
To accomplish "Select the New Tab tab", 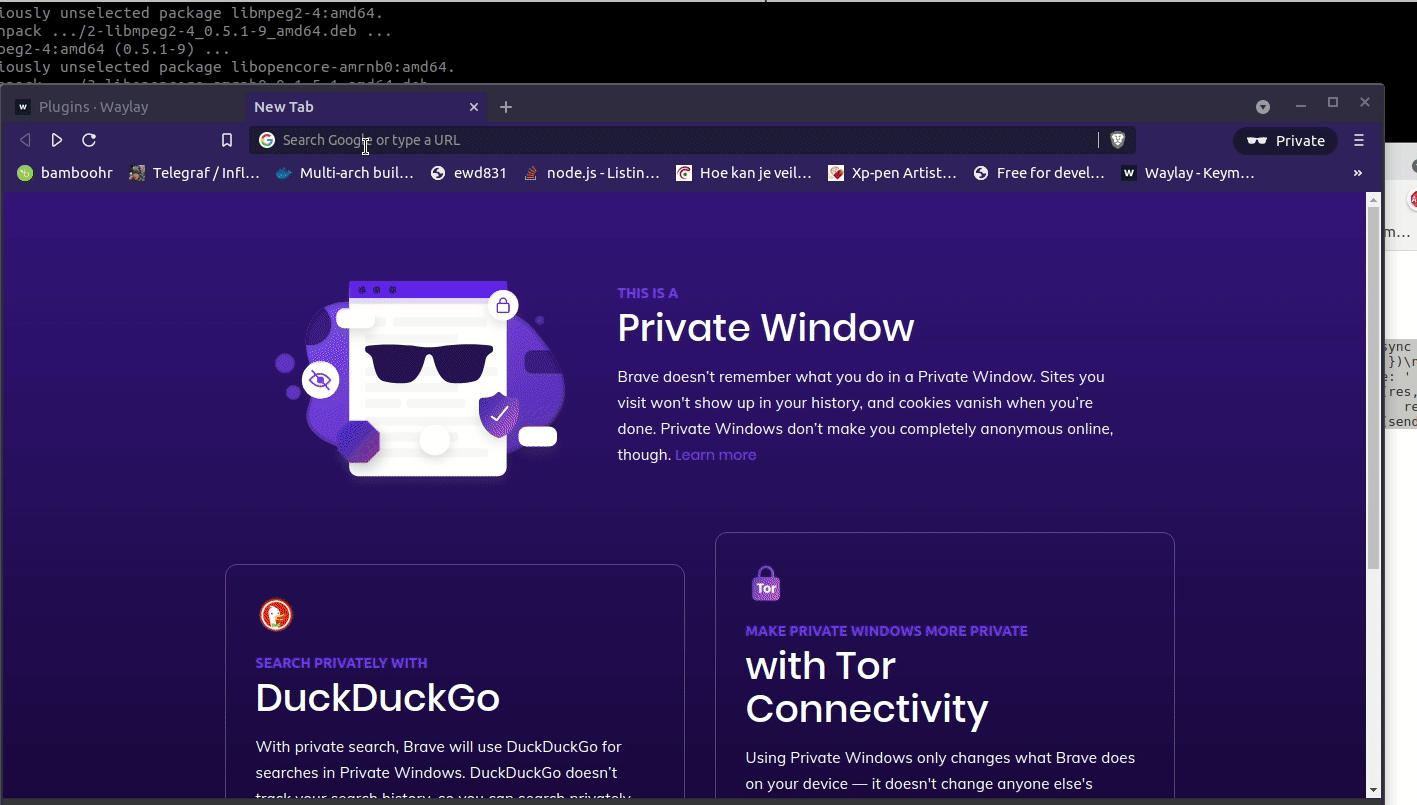I will click(x=366, y=107).
